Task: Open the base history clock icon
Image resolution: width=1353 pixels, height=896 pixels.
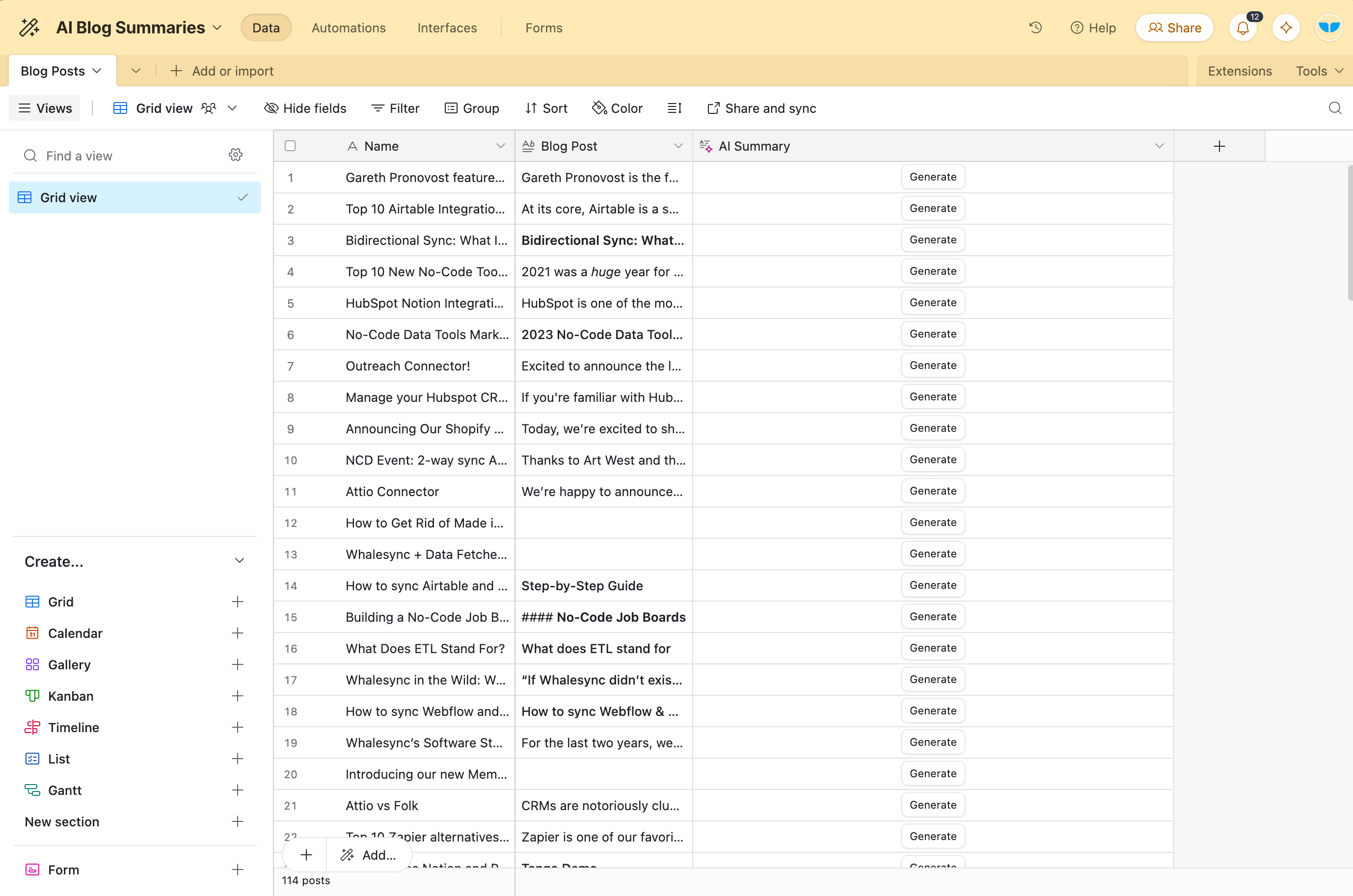Action: (x=1035, y=27)
